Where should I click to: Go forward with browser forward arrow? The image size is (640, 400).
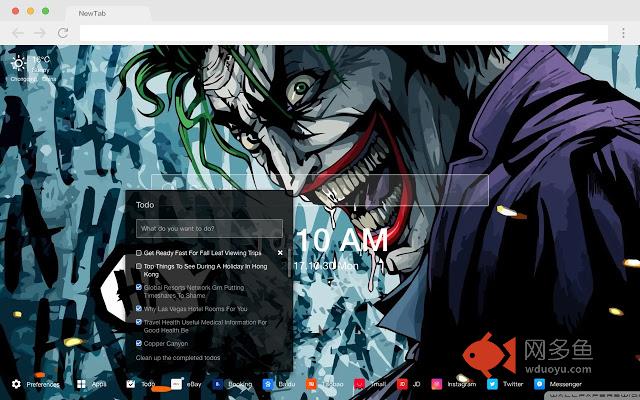[x=40, y=33]
